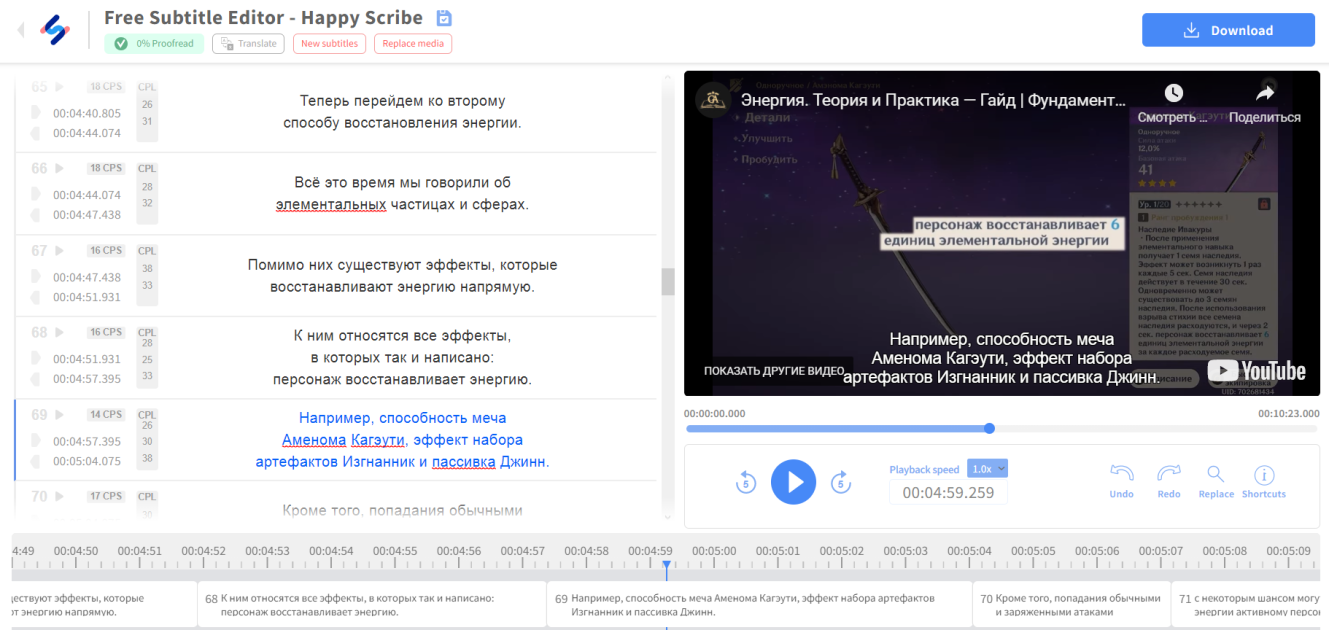Image resolution: width=1329 pixels, height=630 pixels.
Task: Open the Shortcuts info icon
Action: point(1264,475)
